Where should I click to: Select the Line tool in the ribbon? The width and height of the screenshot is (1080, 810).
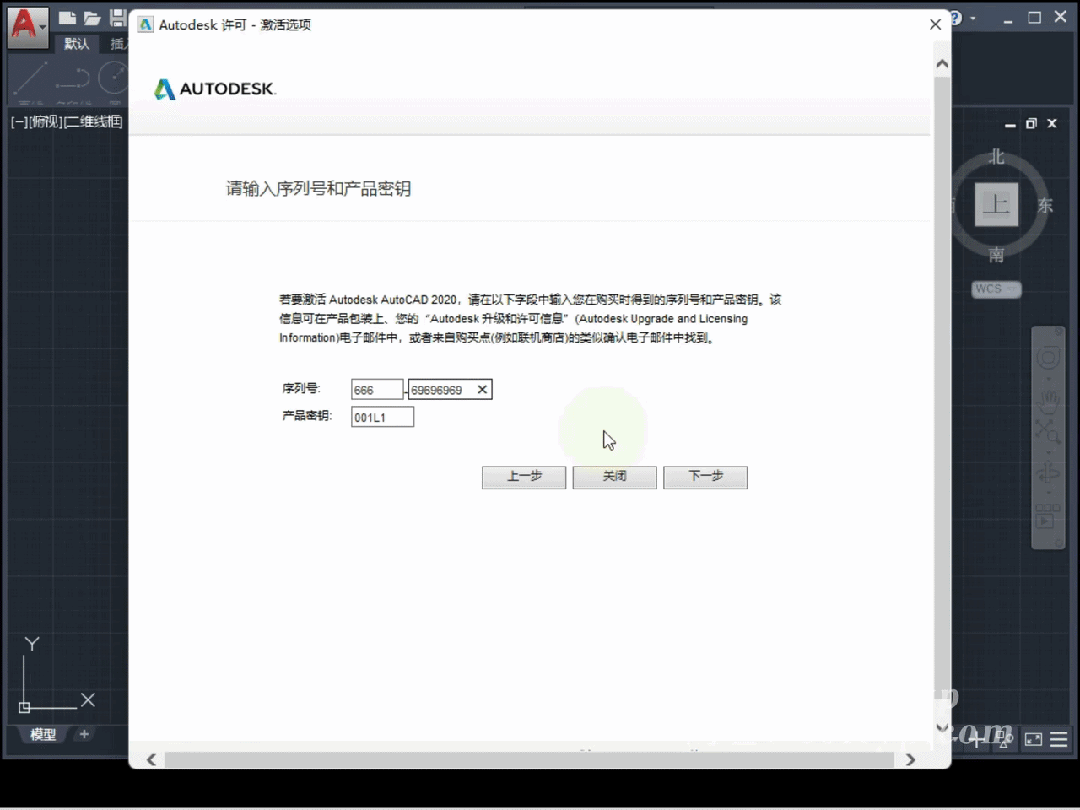point(30,79)
